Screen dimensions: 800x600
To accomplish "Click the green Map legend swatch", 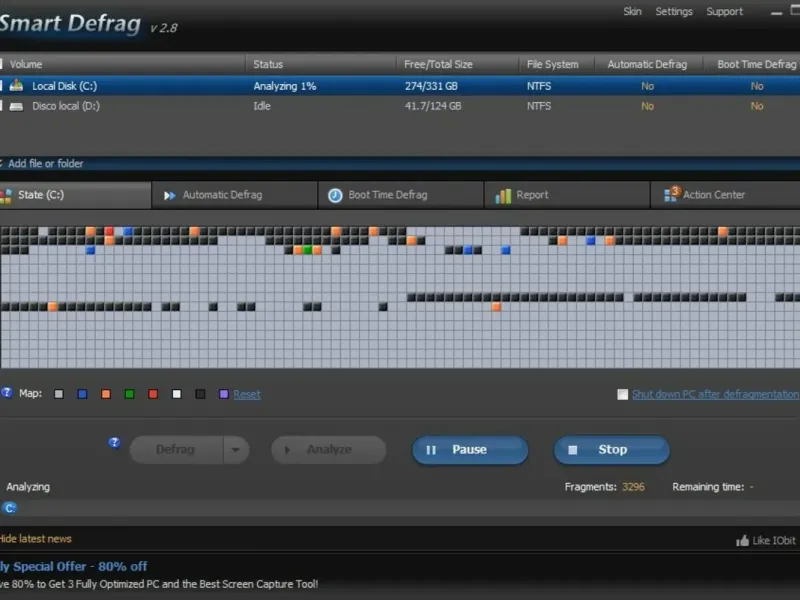I will point(130,394).
